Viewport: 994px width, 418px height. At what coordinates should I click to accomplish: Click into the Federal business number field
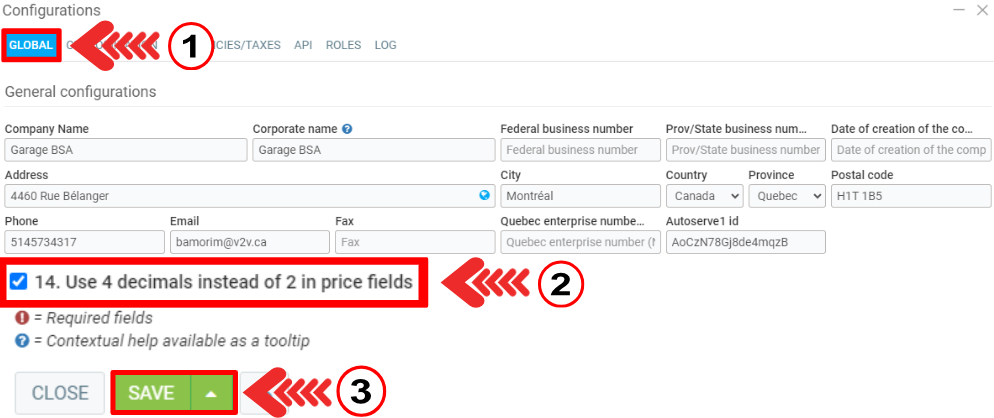click(580, 150)
